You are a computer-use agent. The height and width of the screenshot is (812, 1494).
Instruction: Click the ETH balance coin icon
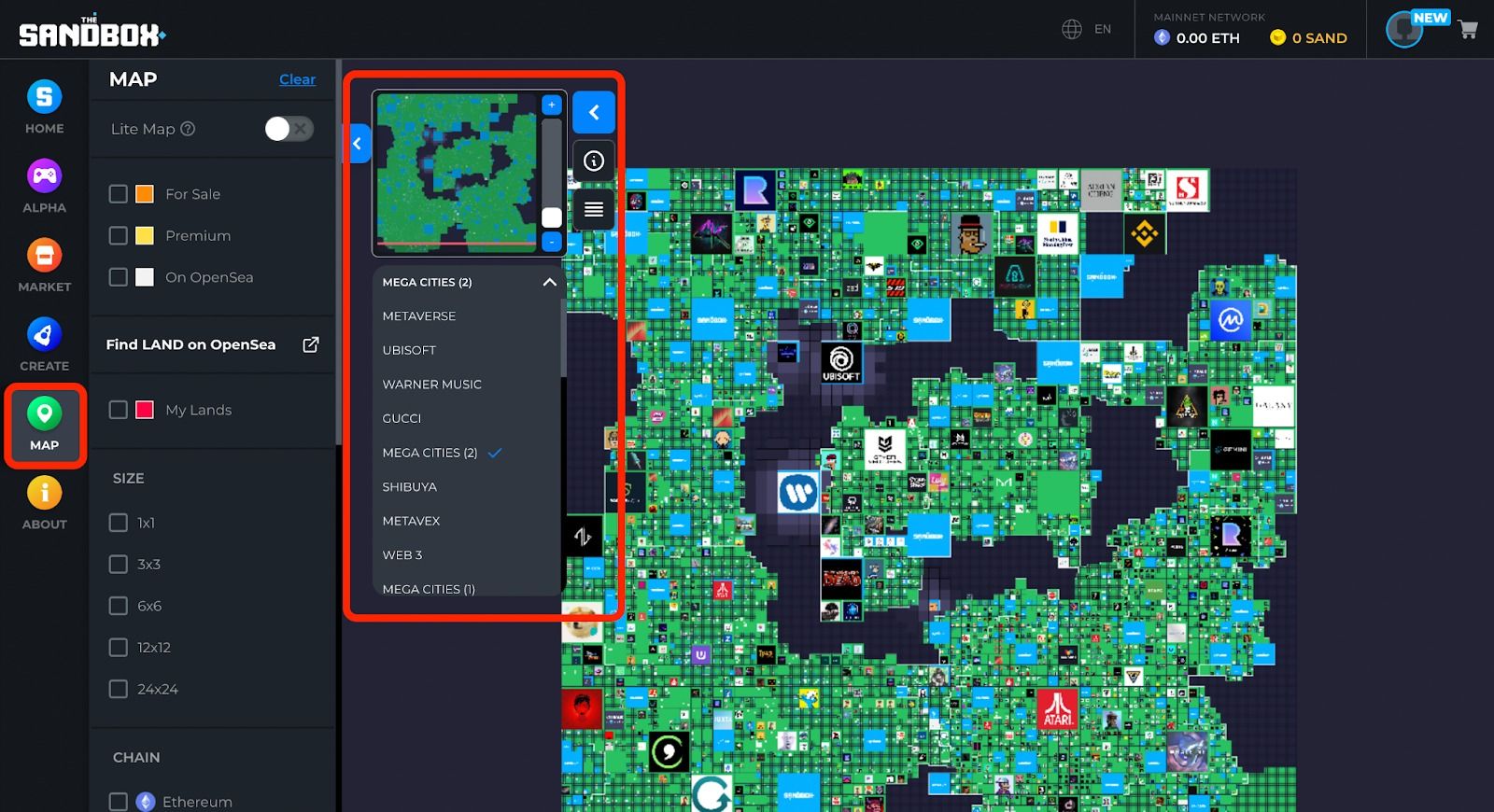[1162, 37]
